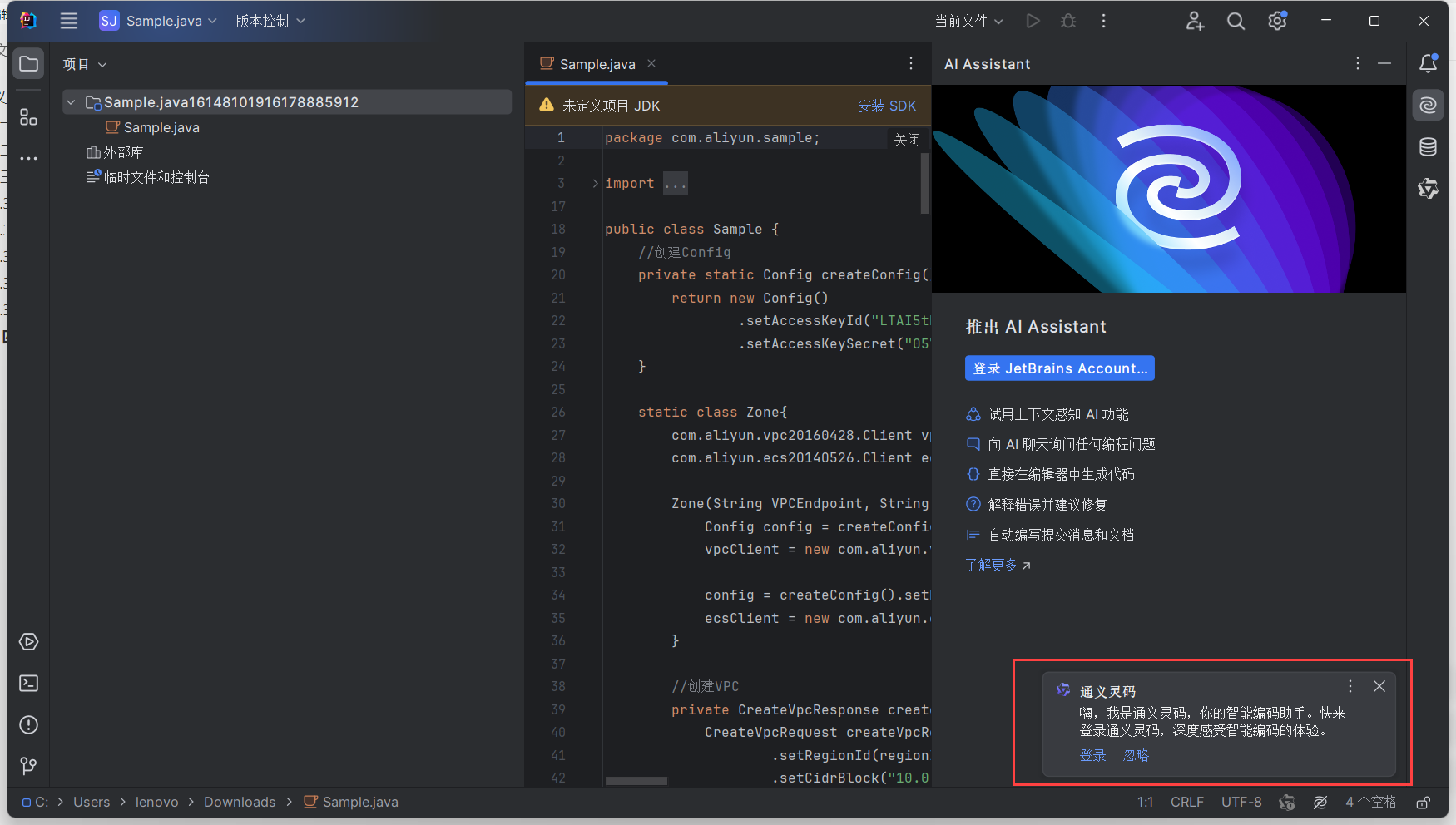Open the Git version control tool icon

click(x=29, y=766)
